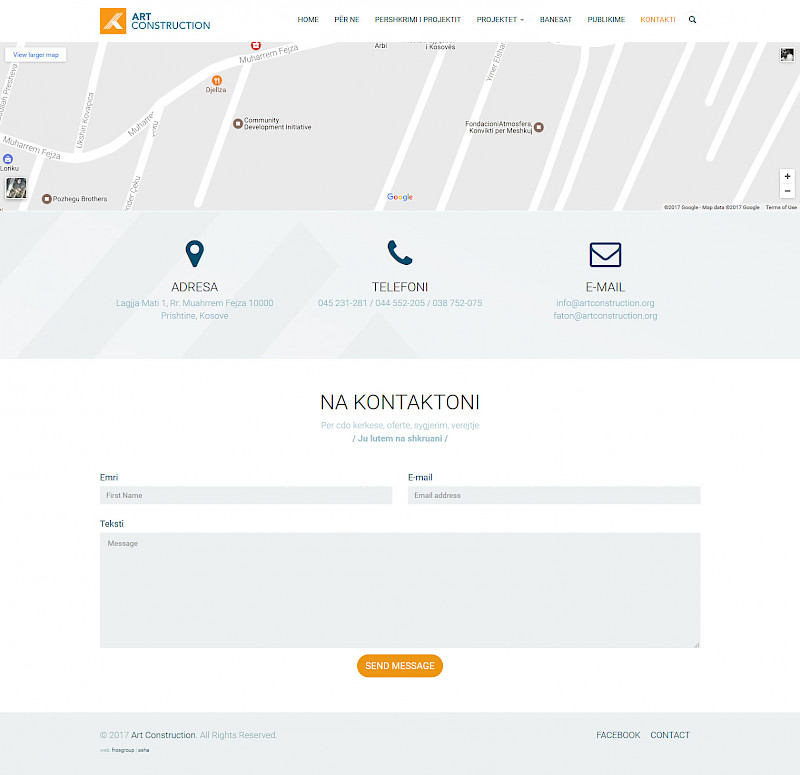Focus the First Name input field
The height and width of the screenshot is (775, 800).
246,495
